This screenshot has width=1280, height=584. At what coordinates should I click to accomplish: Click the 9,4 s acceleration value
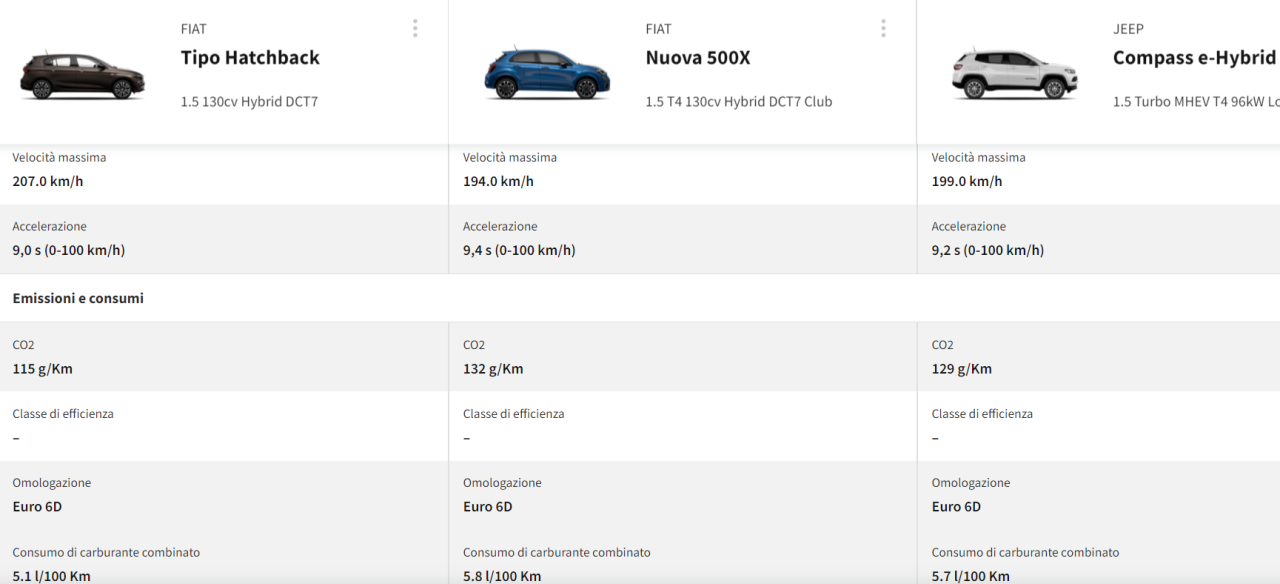(519, 250)
